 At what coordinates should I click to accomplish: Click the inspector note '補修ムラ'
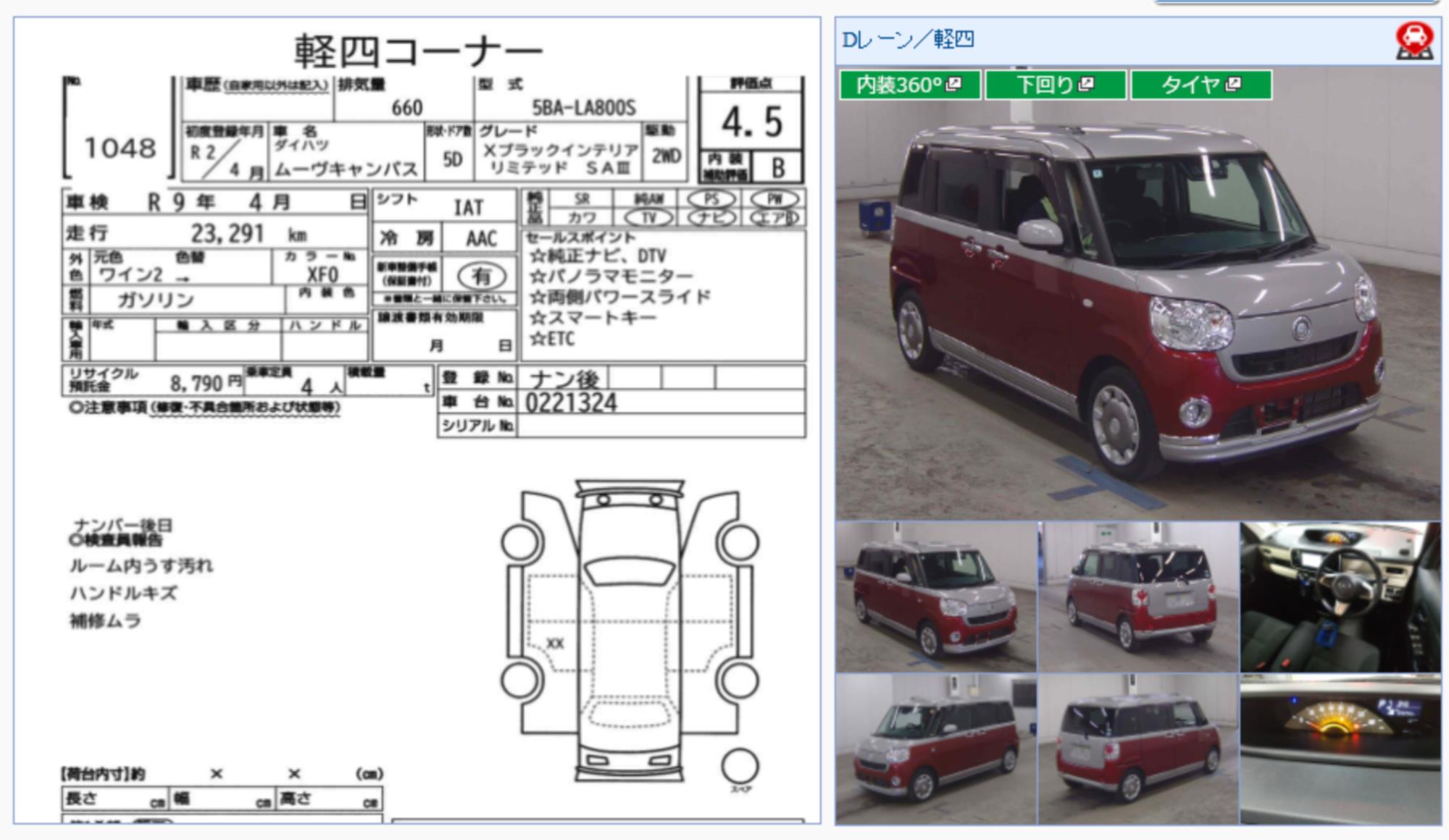click(x=105, y=621)
